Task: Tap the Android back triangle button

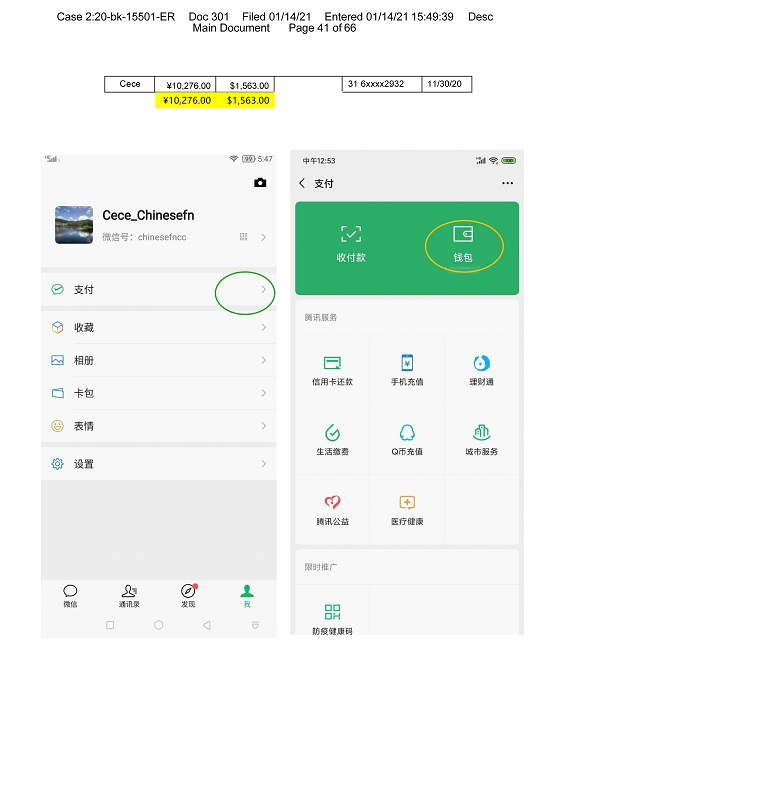Action: pyautogui.click(x=207, y=625)
